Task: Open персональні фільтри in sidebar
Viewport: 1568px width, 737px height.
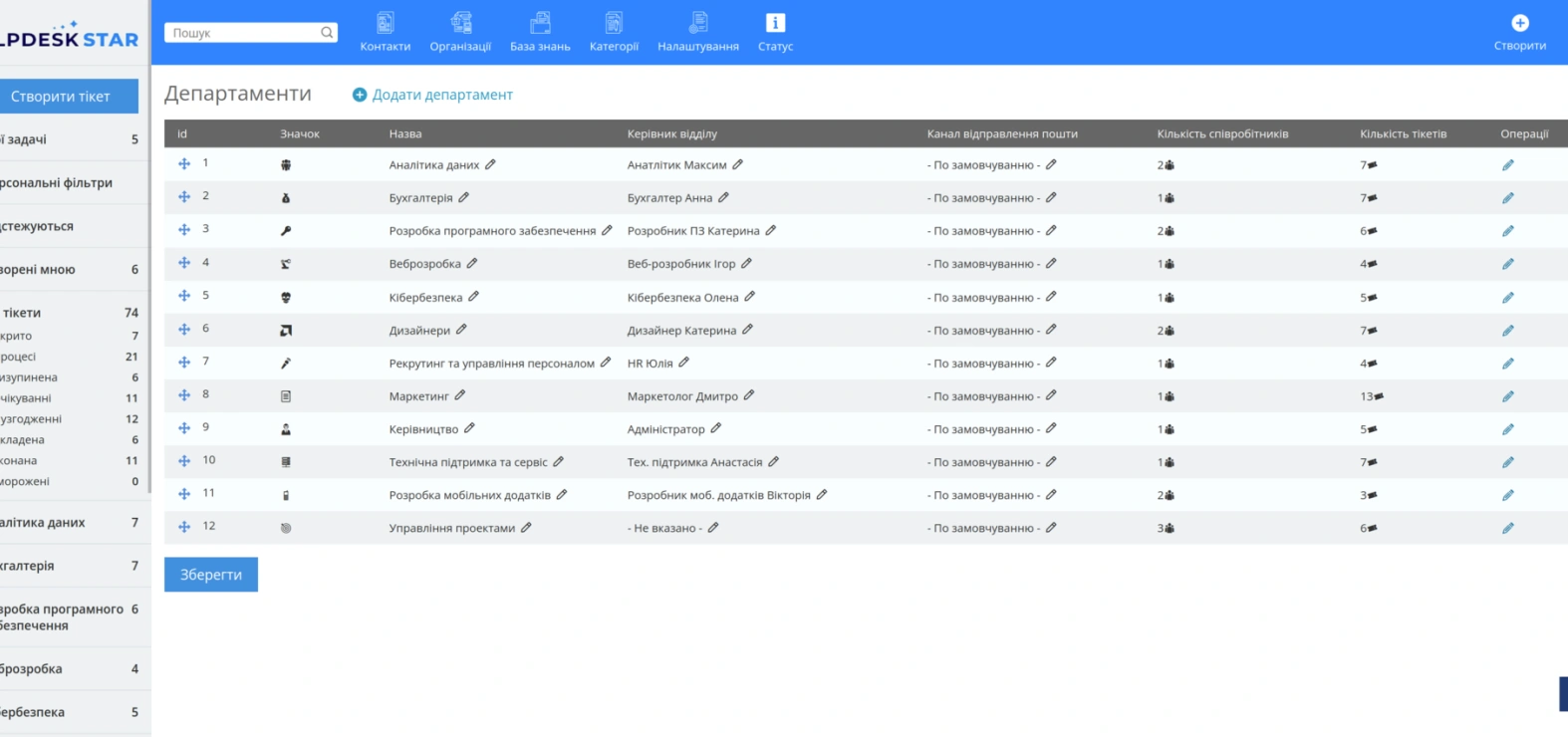Action: pyautogui.click(x=70, y=183)
